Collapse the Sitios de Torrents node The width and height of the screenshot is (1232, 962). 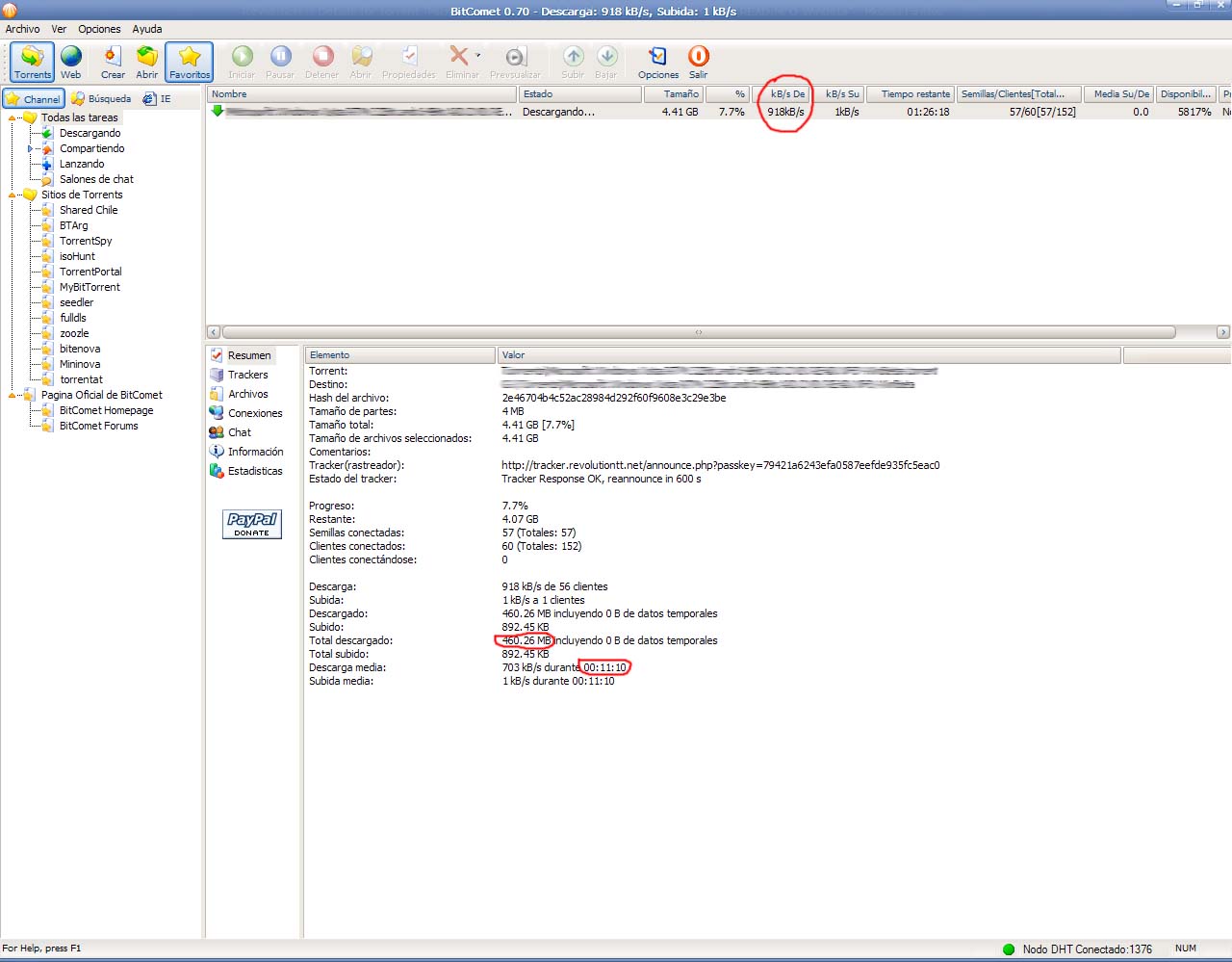[13, 195]
